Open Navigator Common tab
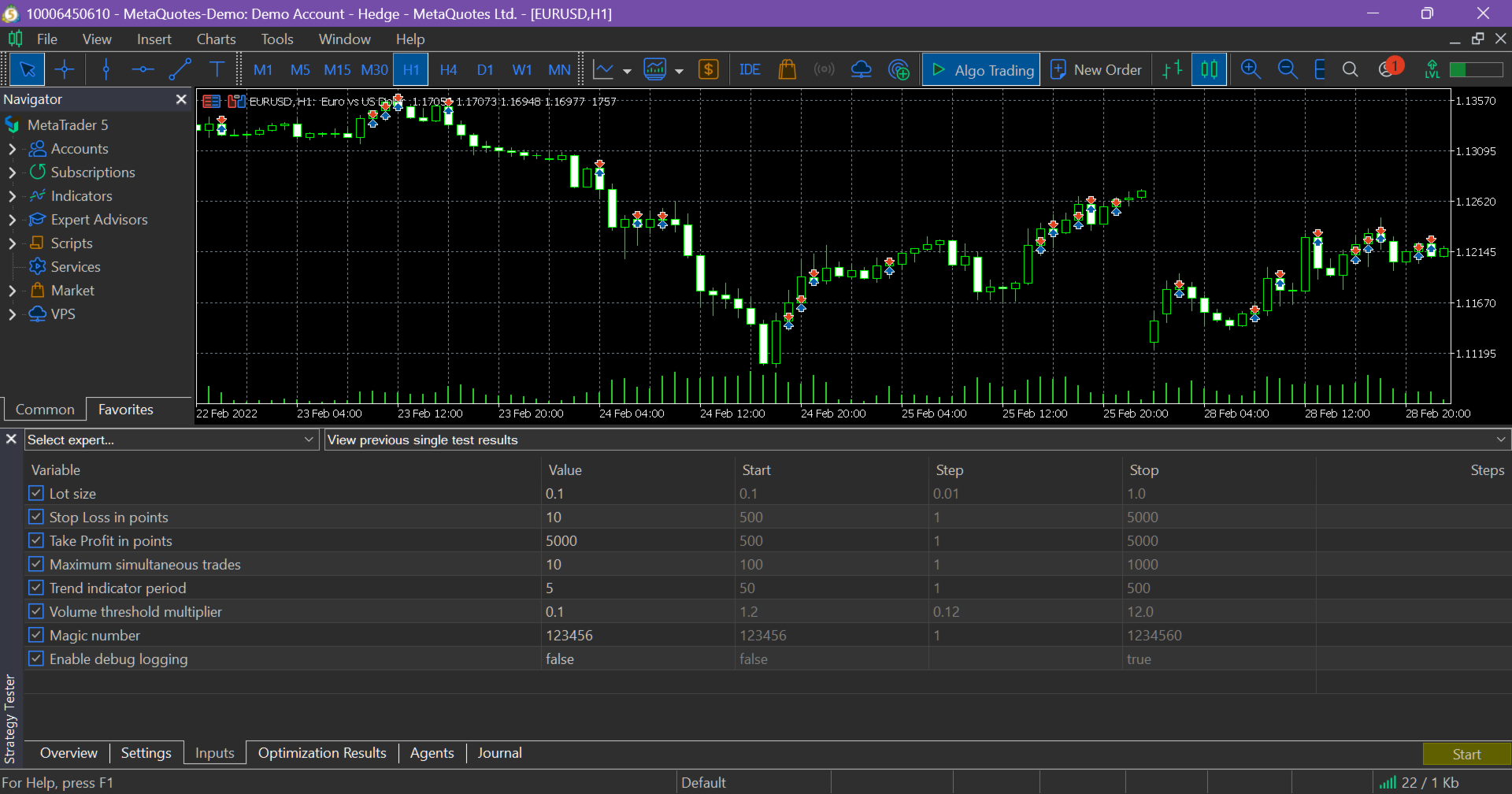Viewport: 1512px width, 794px height. tap(45, 410)
